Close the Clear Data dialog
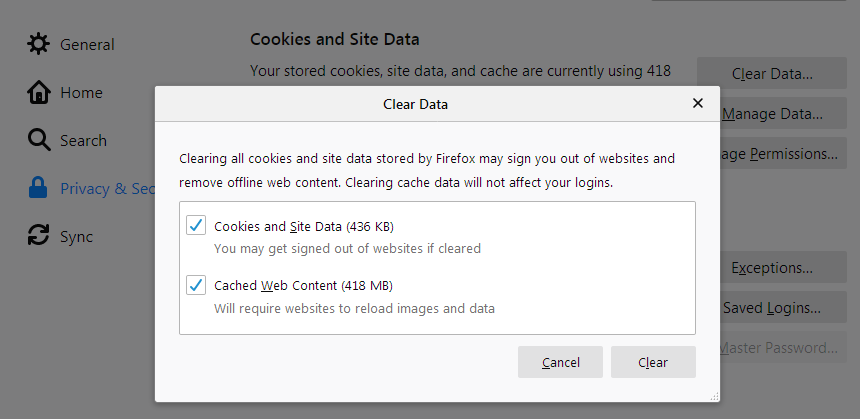860x419 pixels. 697,103
